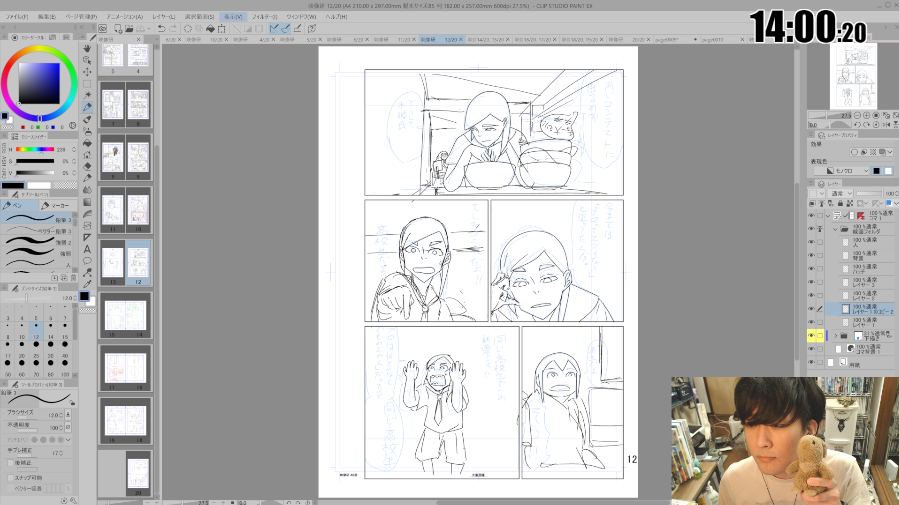Select the ペン sub tool group
This screenshot has height=505, width=899.
pyautogui.click(x=19, y=205)
